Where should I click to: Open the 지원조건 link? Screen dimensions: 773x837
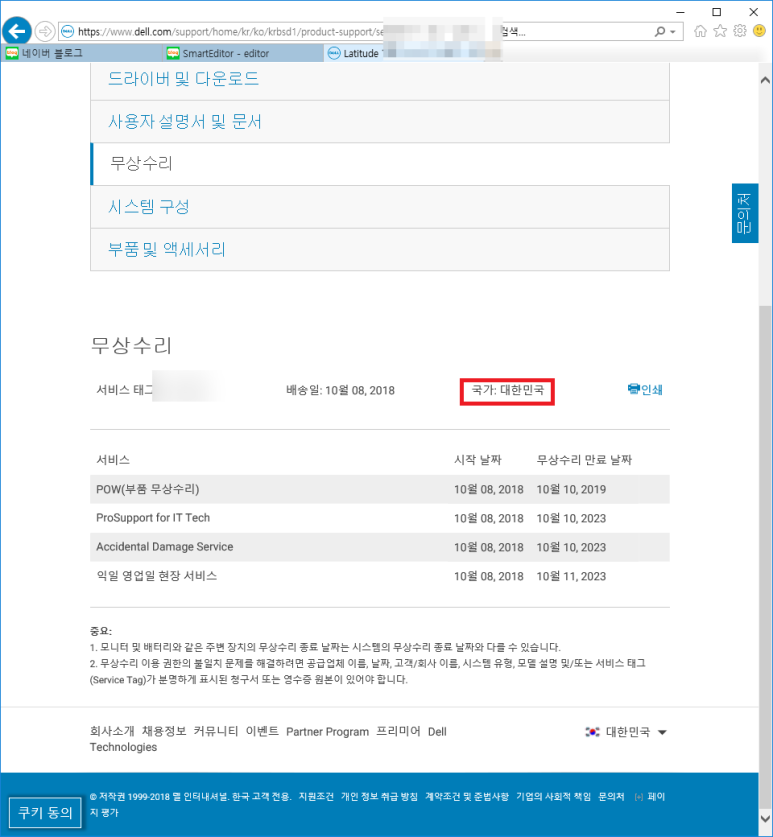pos(316,796)
